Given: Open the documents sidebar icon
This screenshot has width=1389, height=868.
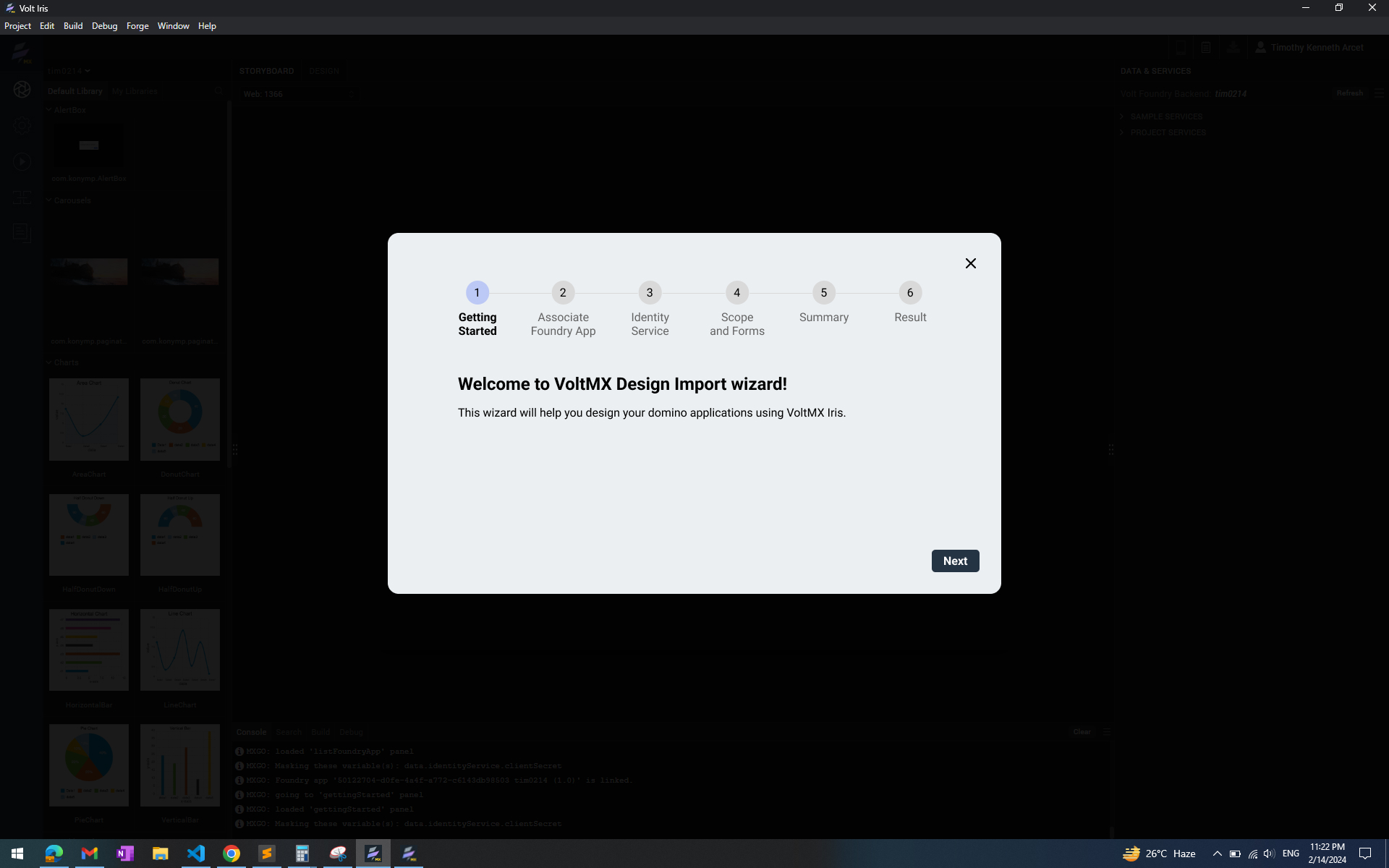Looking at the screenshot, I should [x=22, y=232].
